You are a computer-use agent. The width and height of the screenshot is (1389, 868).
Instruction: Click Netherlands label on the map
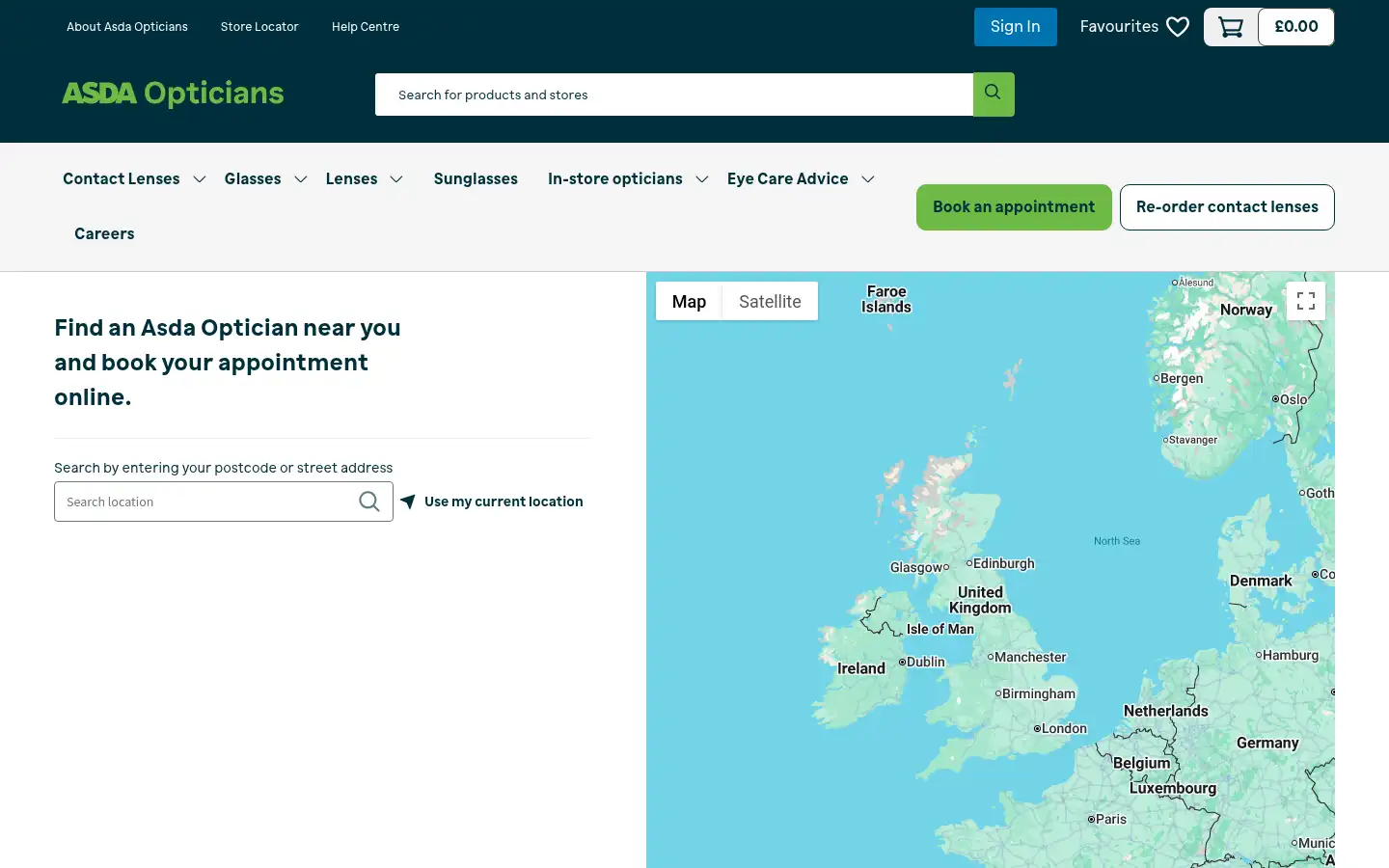point(1166,711)
